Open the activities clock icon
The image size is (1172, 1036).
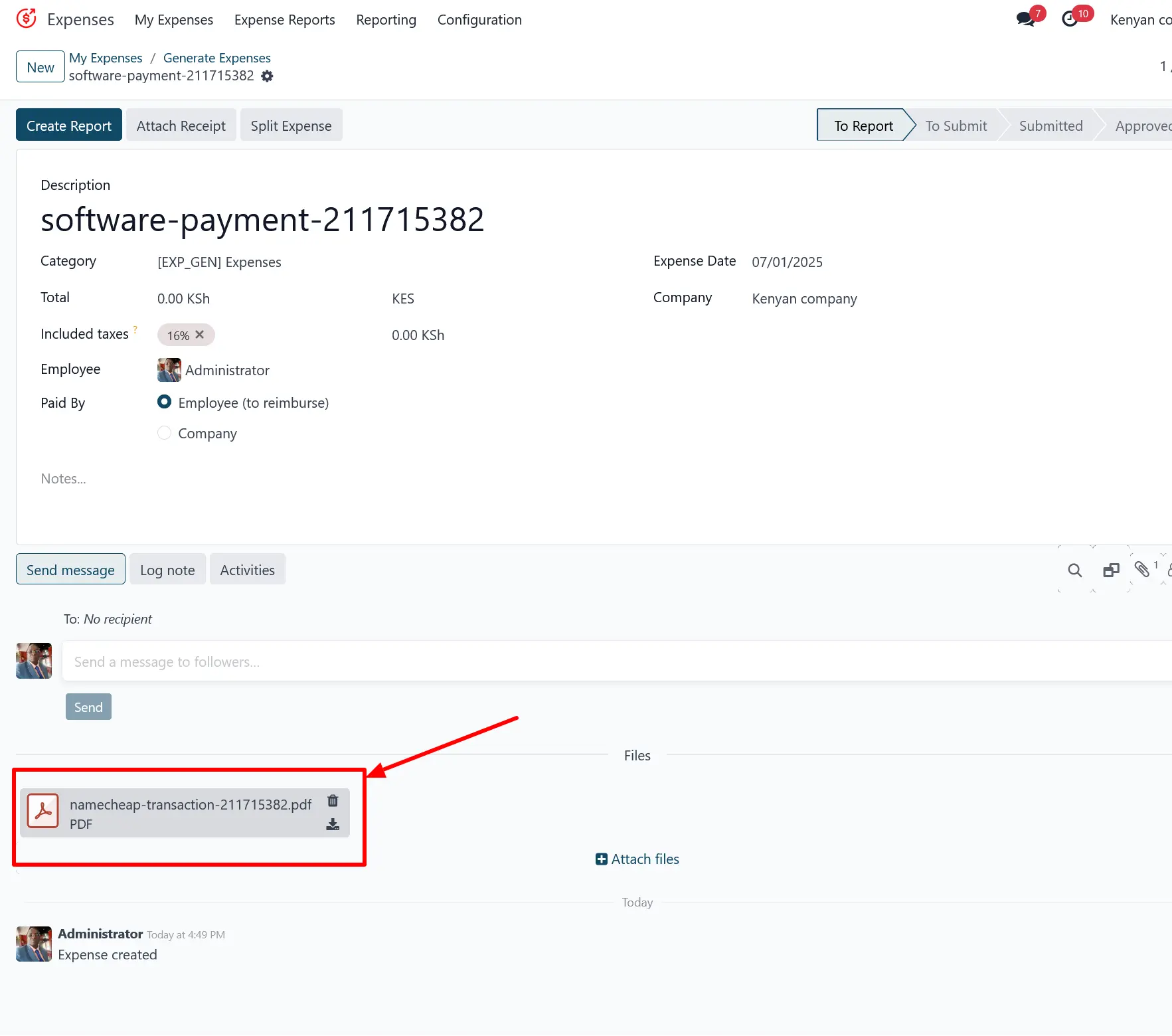(1070, 19)
